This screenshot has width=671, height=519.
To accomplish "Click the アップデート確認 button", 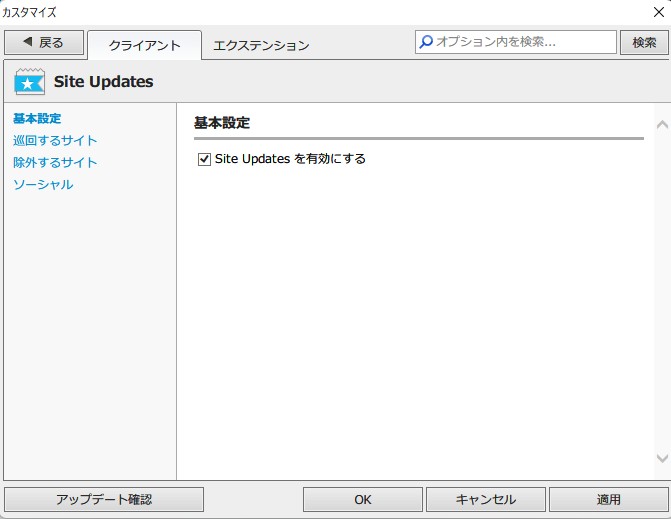I will coord(104,499).
